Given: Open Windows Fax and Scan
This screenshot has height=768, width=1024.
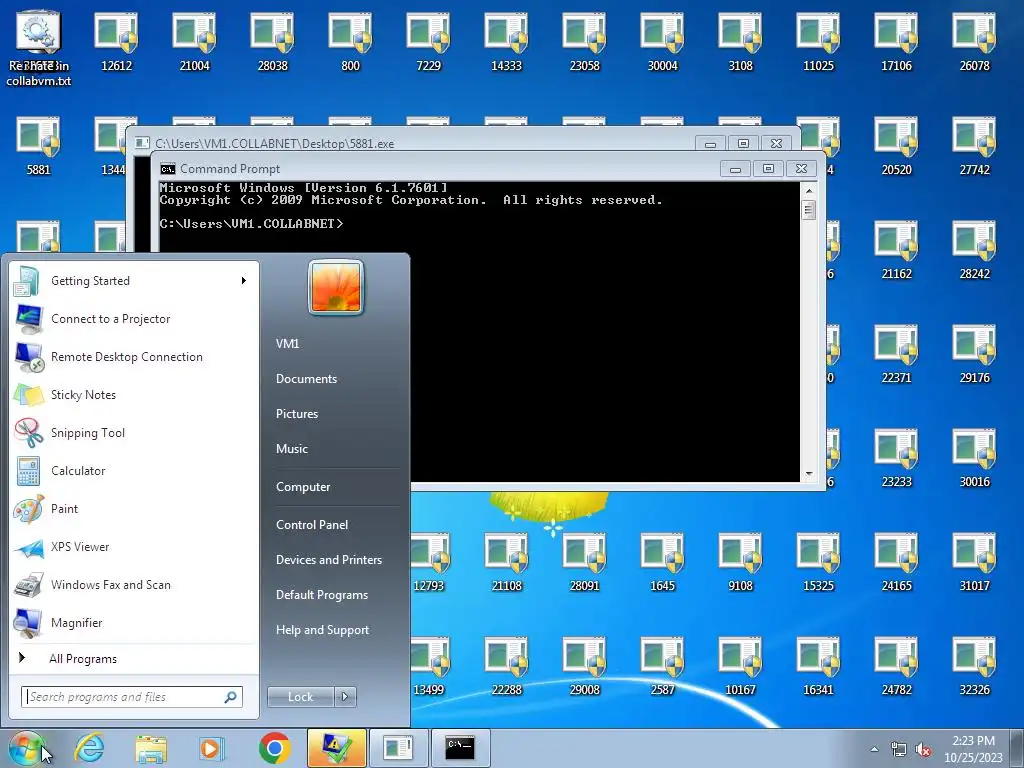Looking at the screenshot, I should point(134,584).
